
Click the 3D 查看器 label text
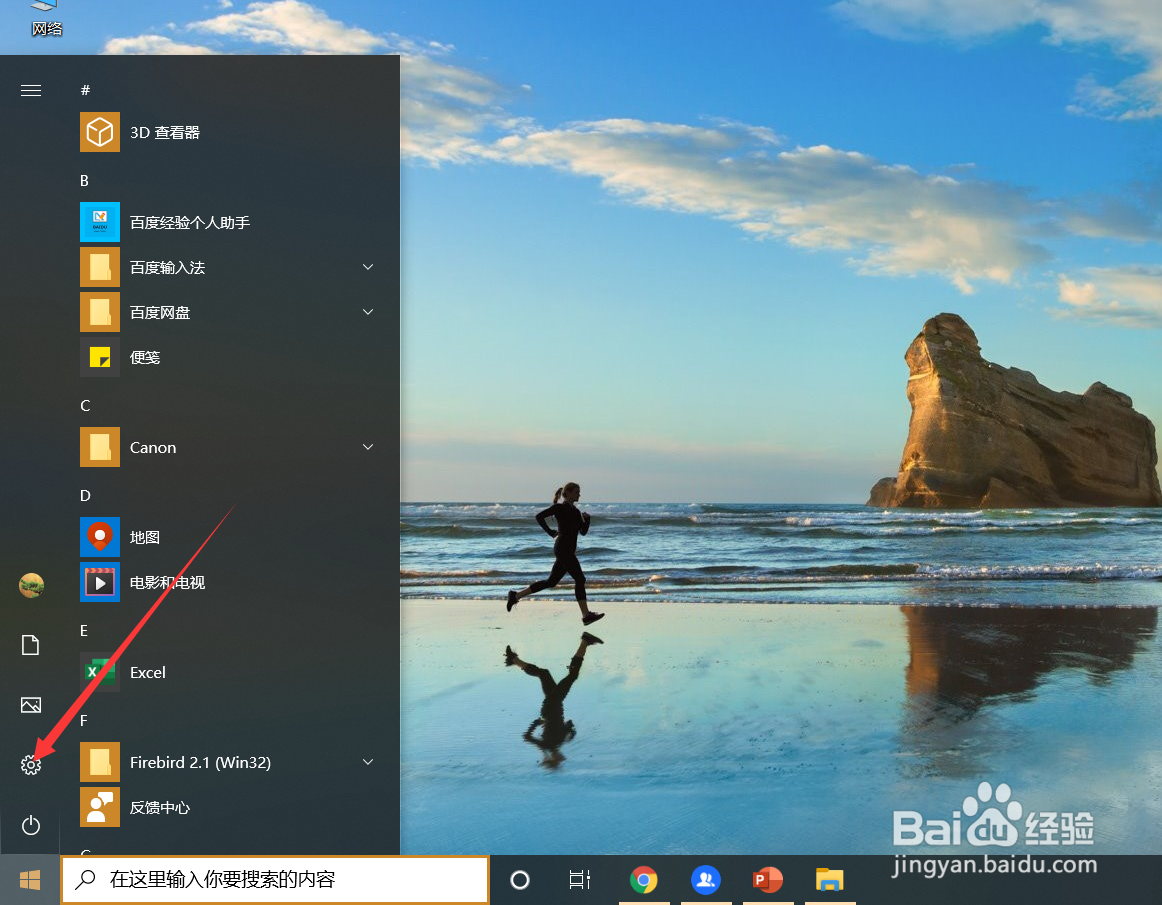165,133
